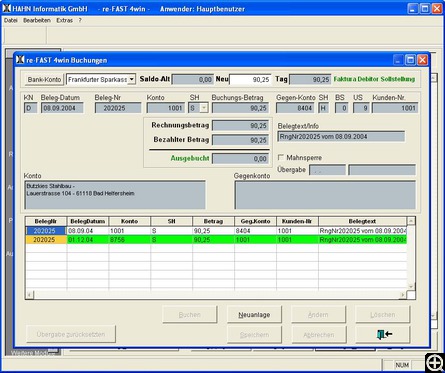Click the Übergabe zurücksetzen button

[x=71, y=334]
